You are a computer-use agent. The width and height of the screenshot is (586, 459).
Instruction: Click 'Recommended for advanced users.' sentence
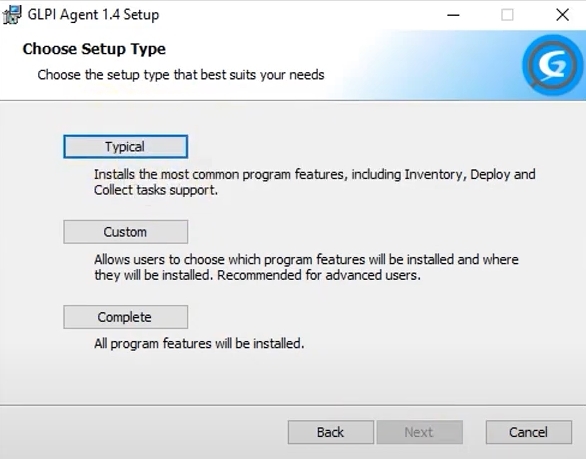[319, 275]
